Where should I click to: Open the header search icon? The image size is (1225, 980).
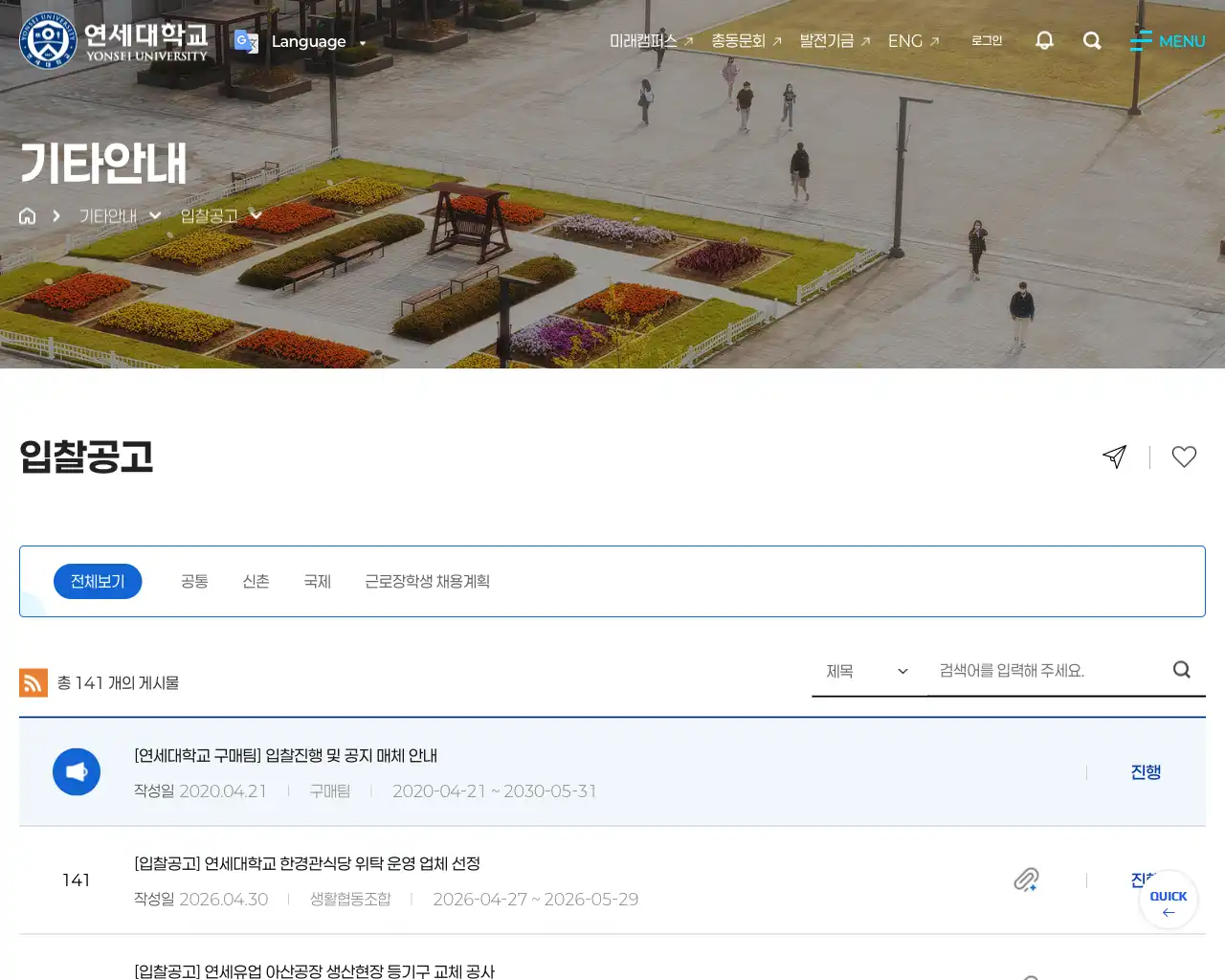click(x=1092, y=40)
